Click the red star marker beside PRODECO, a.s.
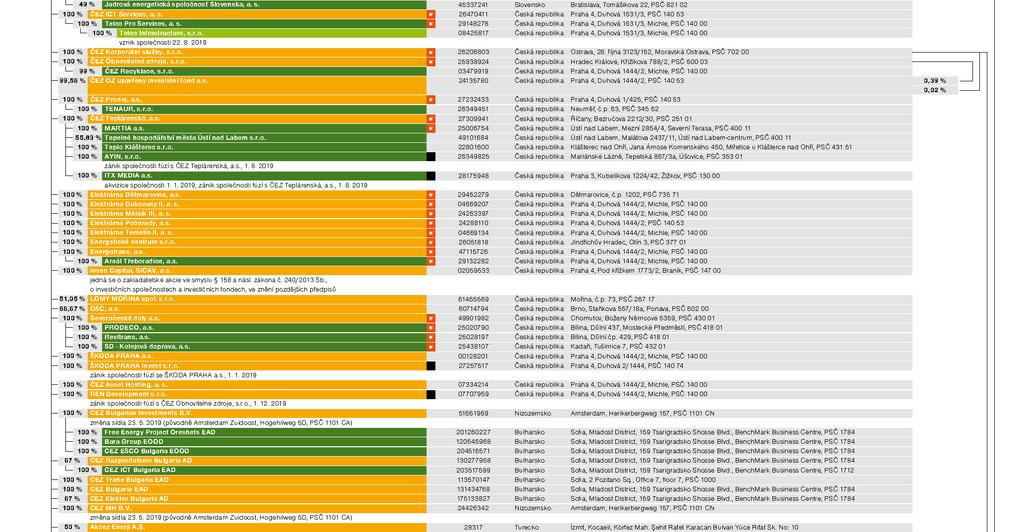Viewport: 1024px width, 532px height. click(x=430, y=328)
